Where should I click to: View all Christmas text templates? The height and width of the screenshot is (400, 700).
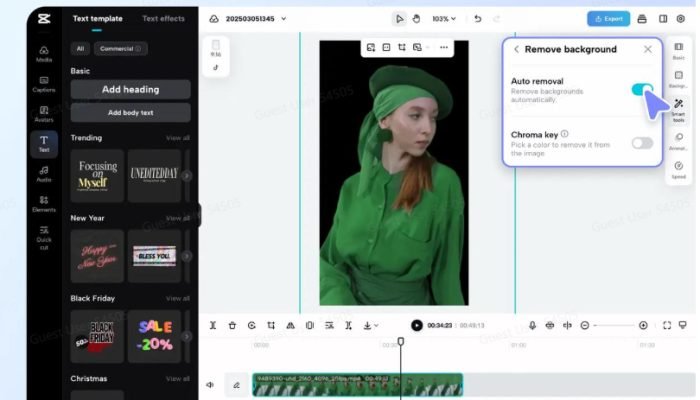178,379
